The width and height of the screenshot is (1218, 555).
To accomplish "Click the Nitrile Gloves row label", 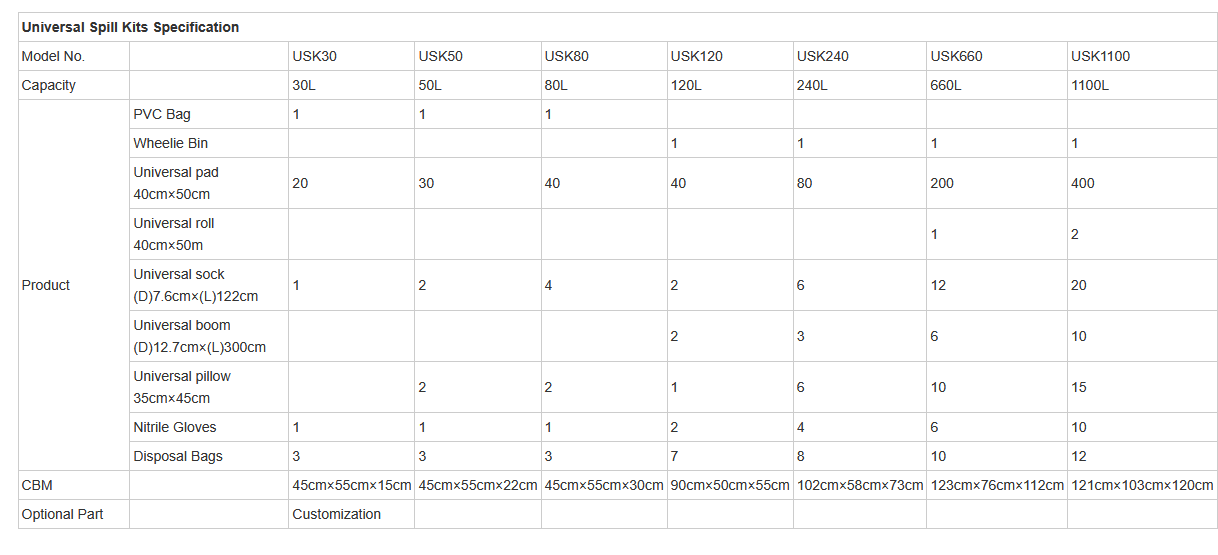I will click(x=175, y=427).
